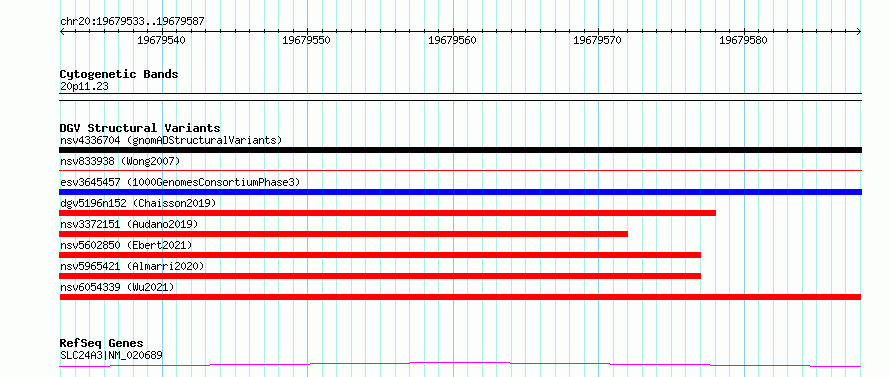Click ruler position 19679540
The width and height of the screenshot is (890, 377).
click(x=161, y=40)
